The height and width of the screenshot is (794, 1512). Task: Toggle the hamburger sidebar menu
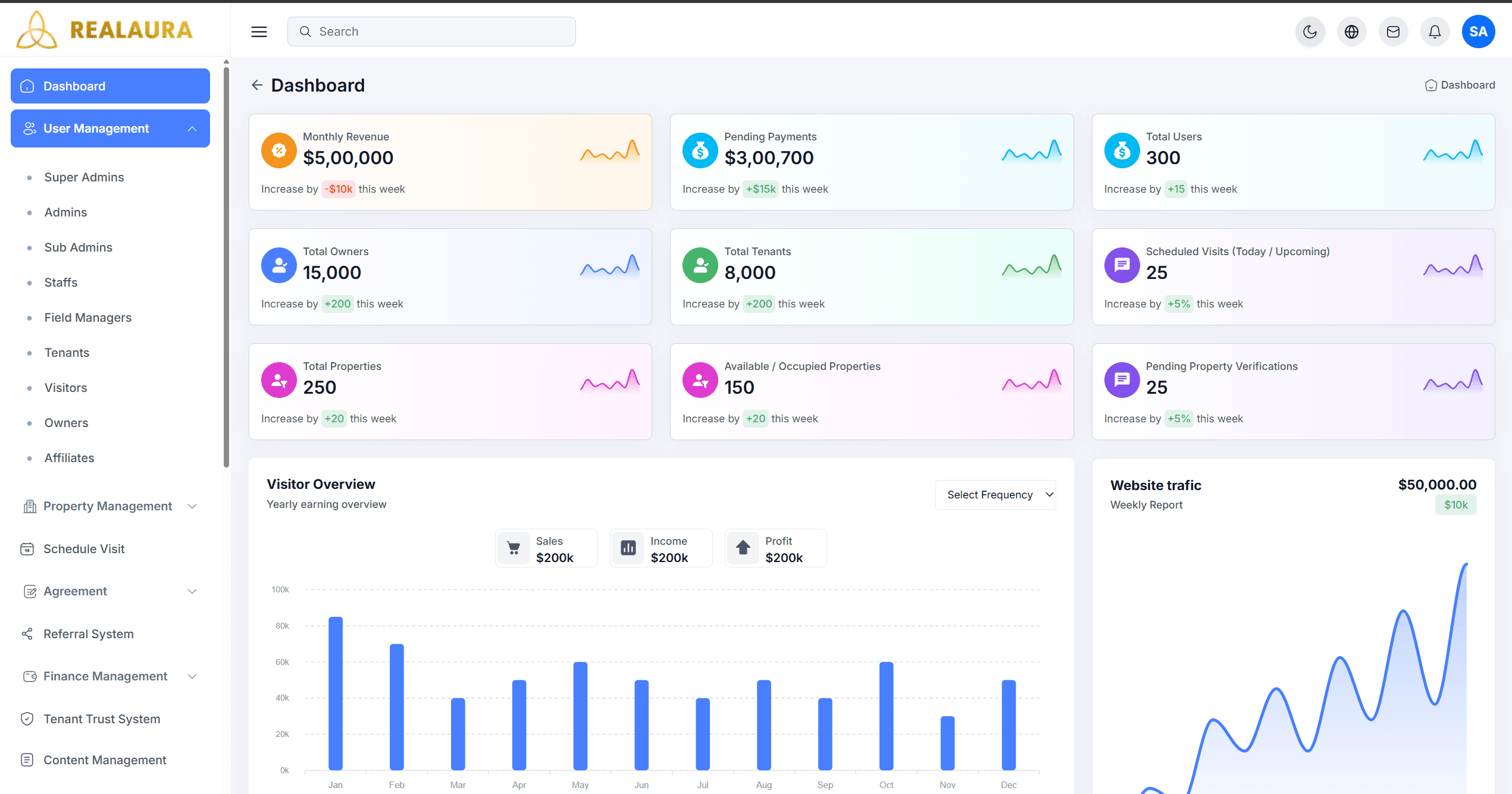point(259,32)
